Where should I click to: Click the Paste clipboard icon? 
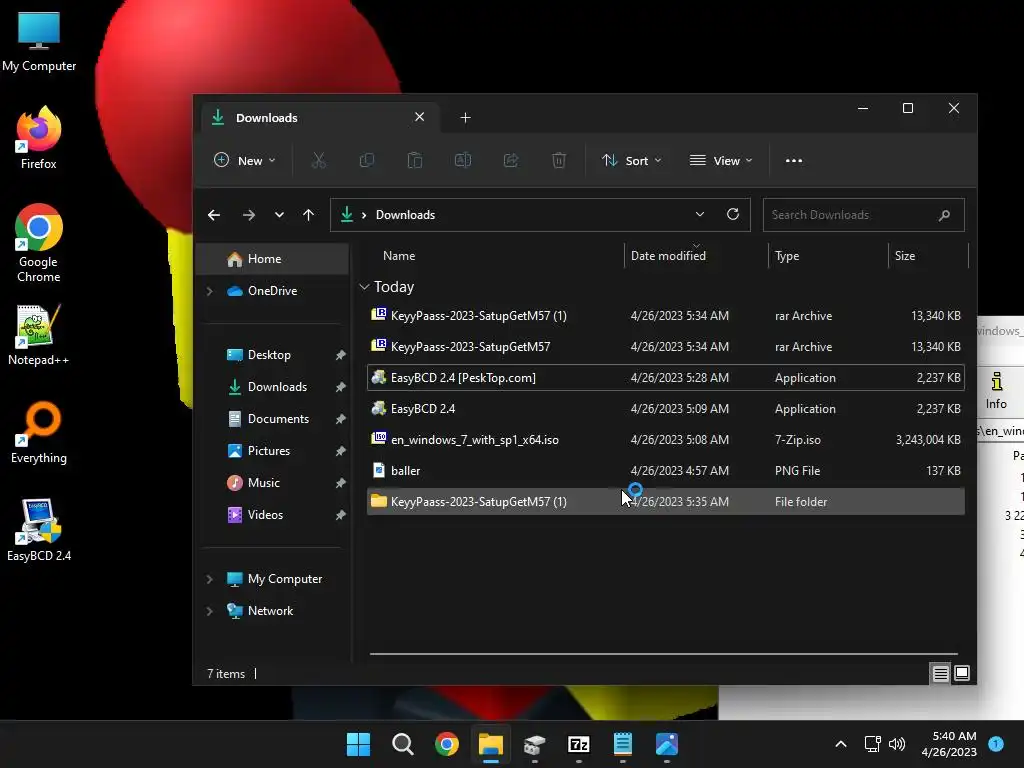pos(415,161)
